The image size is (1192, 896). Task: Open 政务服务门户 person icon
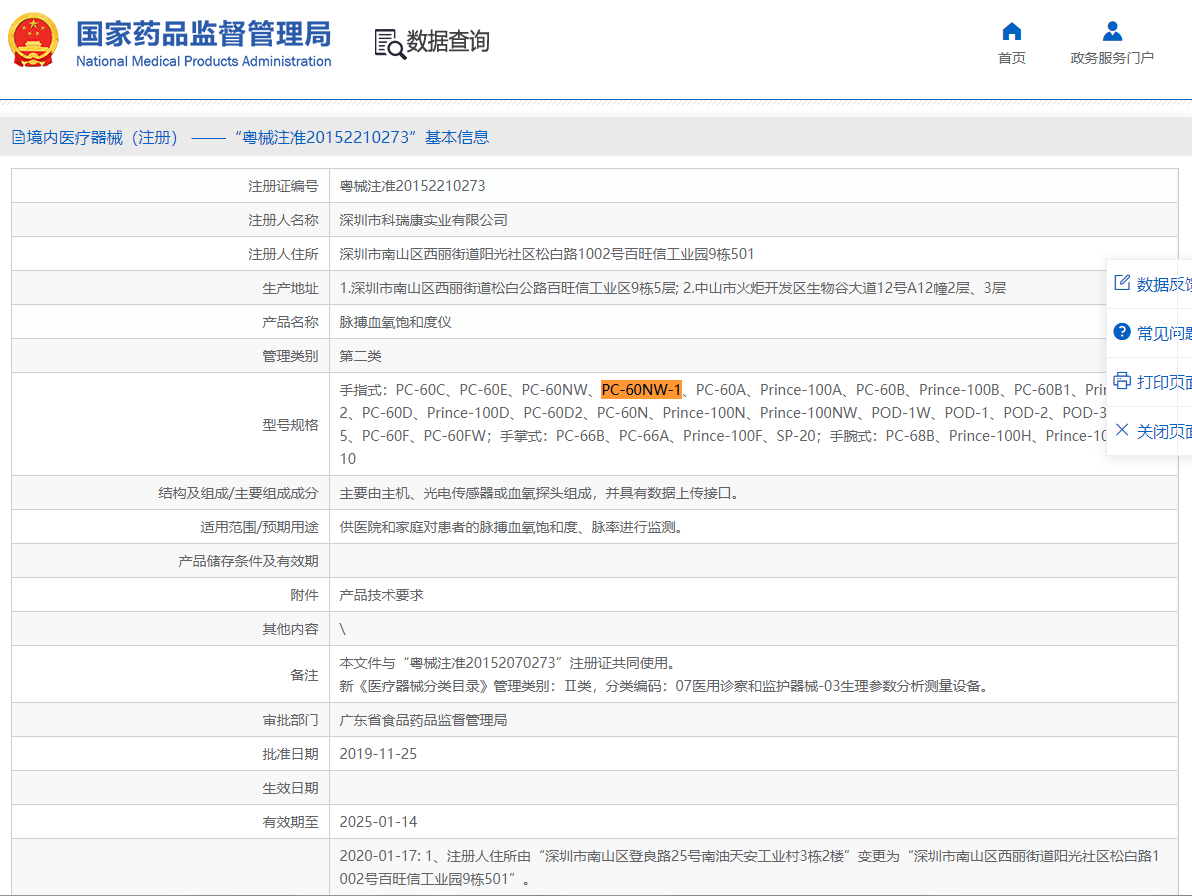point(1112,31)
